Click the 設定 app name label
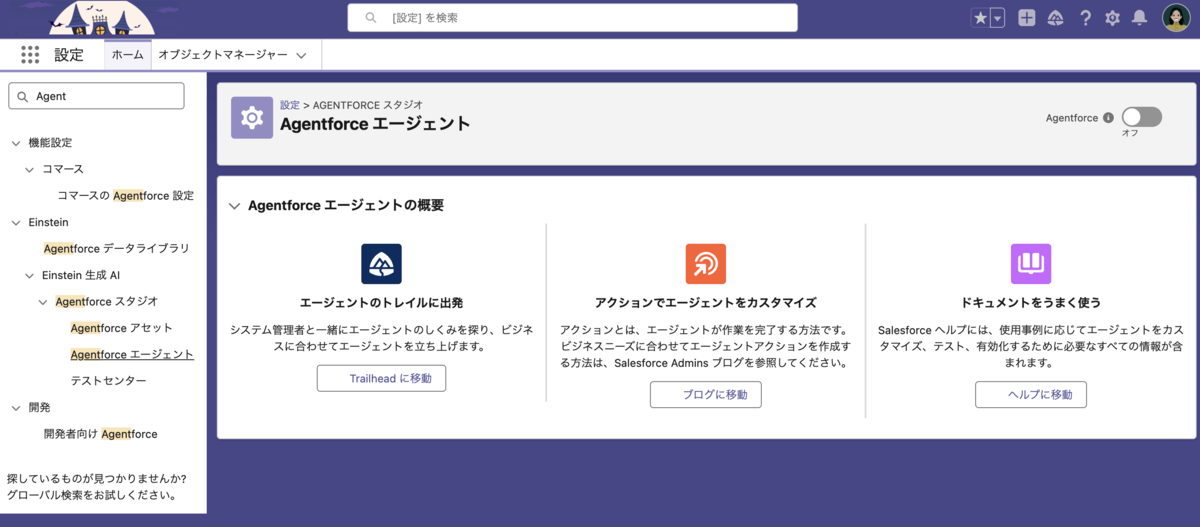The height and width of the screenshot is (527, 1200). tap(69, 55)
